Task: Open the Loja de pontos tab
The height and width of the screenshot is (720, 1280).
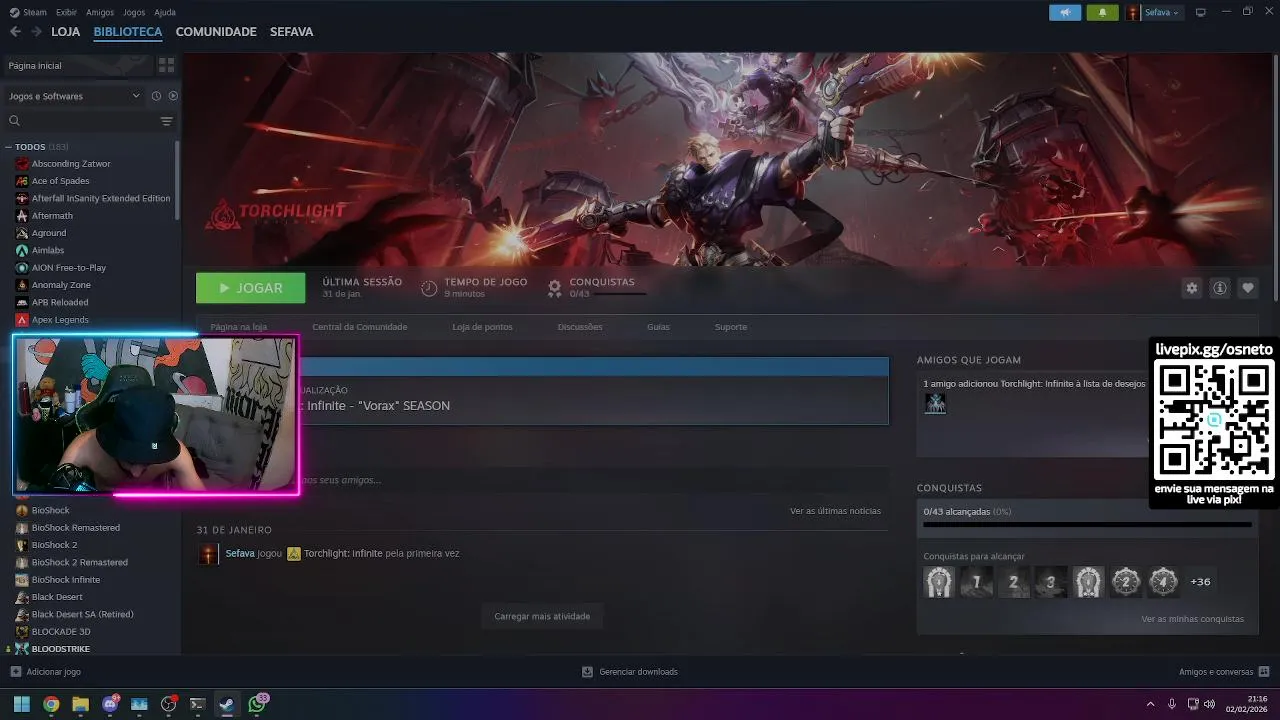Action: coord(482,327)
